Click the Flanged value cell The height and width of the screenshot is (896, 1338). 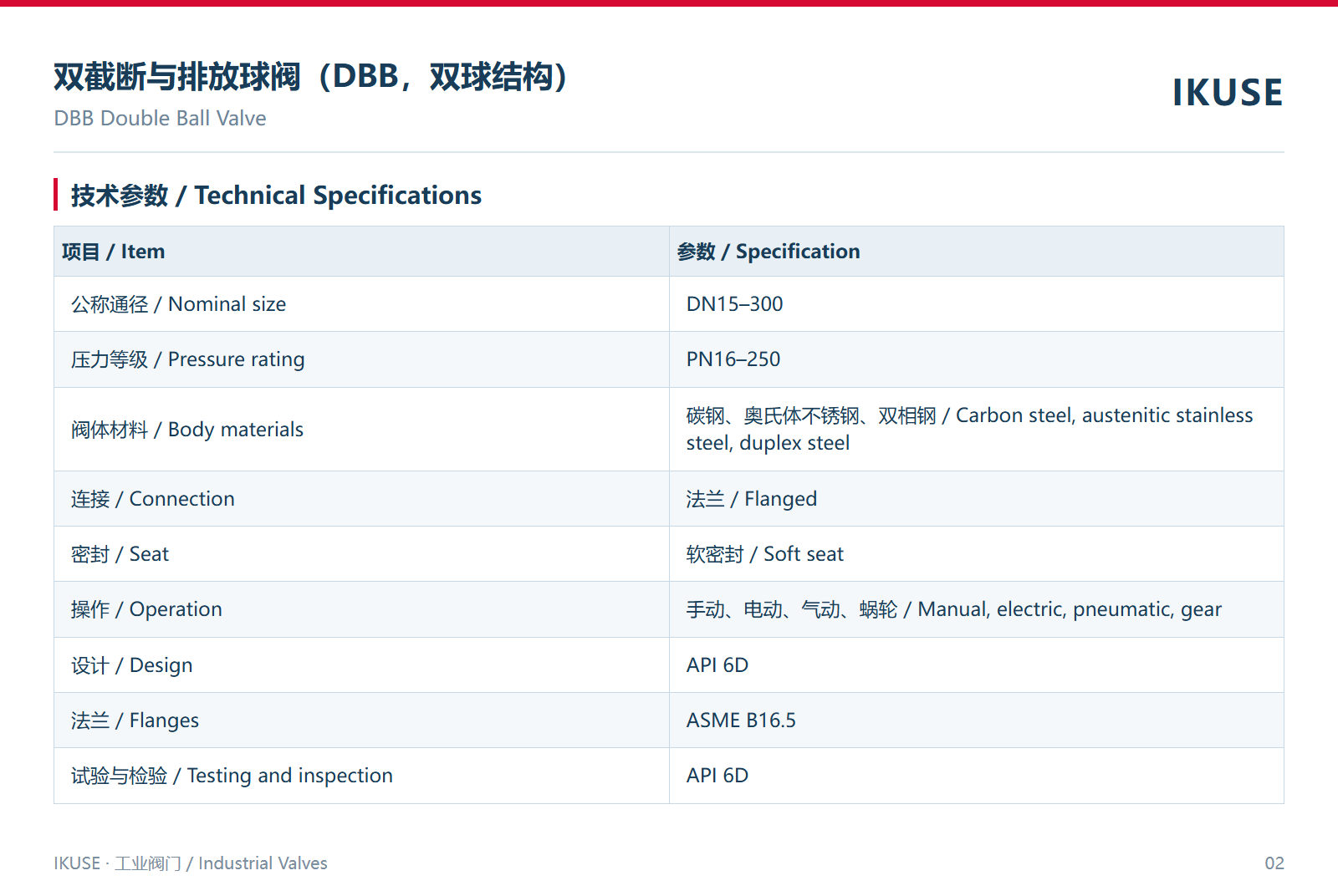point(977,499)
